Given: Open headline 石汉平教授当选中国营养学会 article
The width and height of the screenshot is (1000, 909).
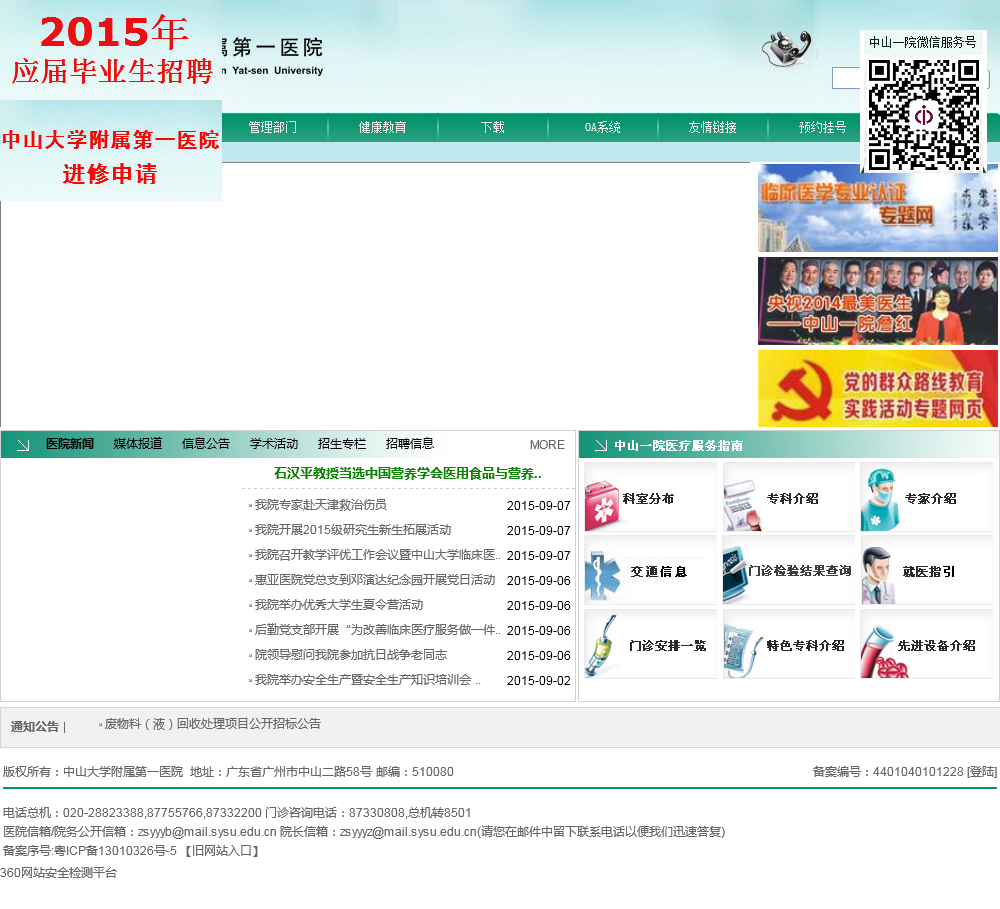Looking at the screenshot, I should coord(408,473).
